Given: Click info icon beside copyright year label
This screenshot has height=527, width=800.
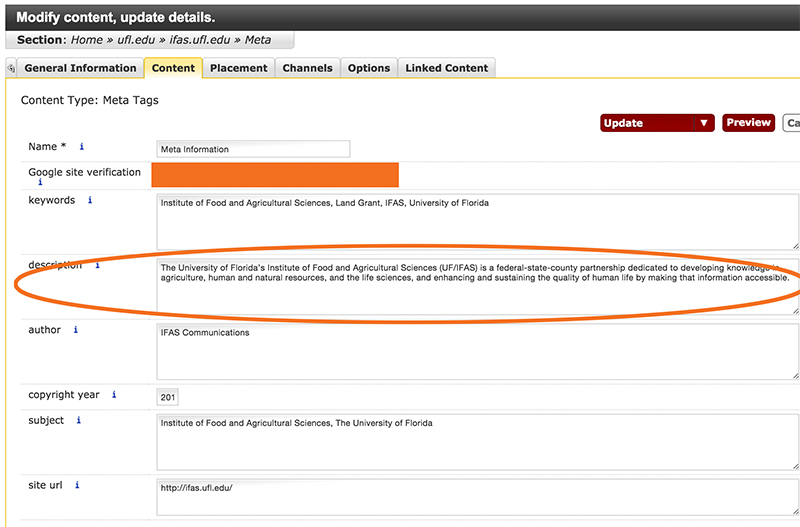Looking at the screenshot, I should click(x=114, y=395).
